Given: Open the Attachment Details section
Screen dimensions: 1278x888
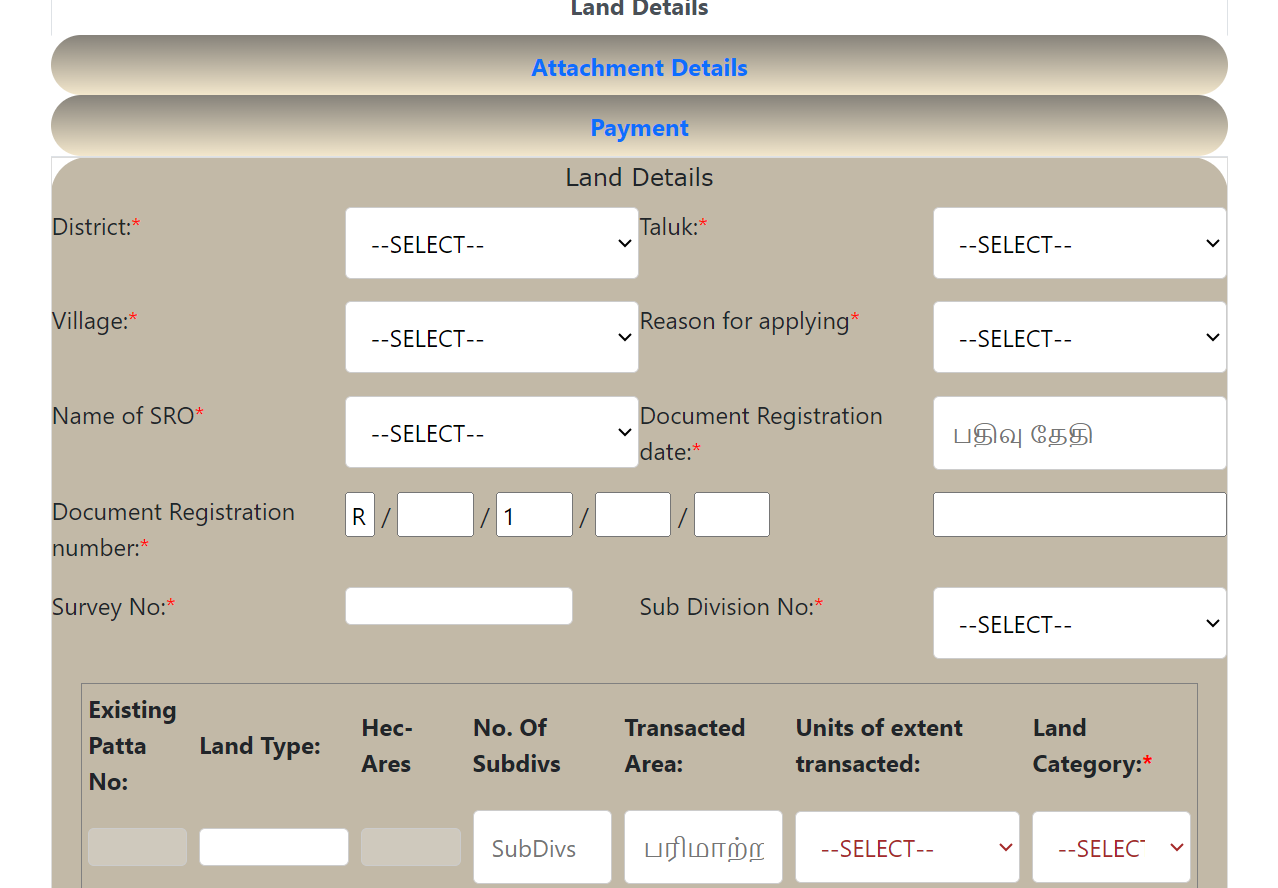Looking at the screenshot, I should point(639,67).
